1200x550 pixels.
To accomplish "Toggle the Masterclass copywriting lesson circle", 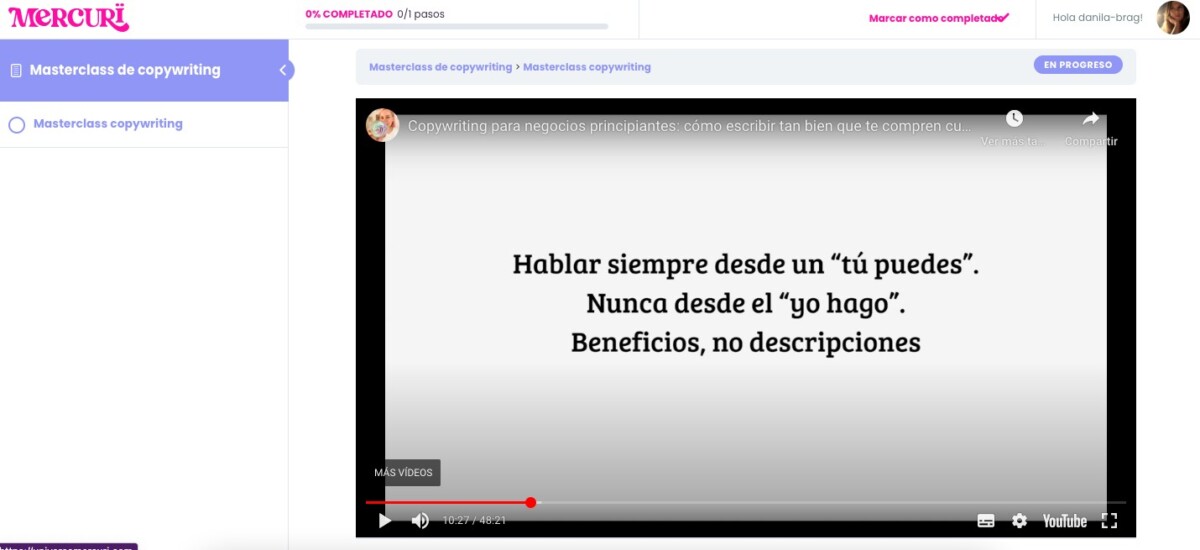I will tap(16, 125).
